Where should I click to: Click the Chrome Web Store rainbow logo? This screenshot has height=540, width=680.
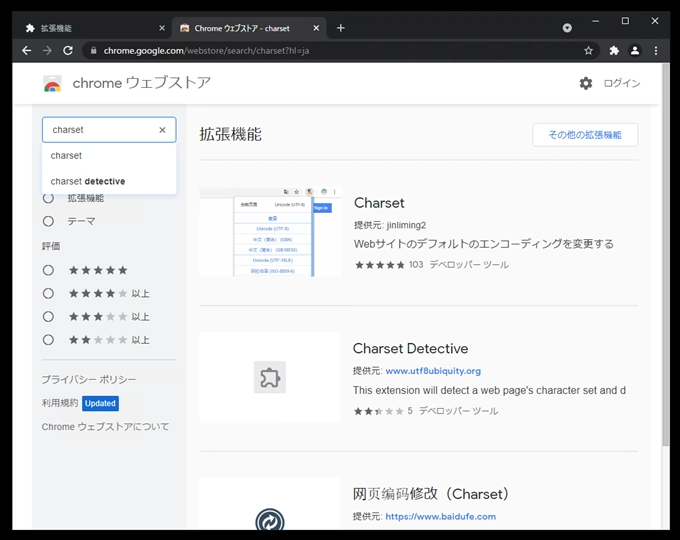[52, 83]
